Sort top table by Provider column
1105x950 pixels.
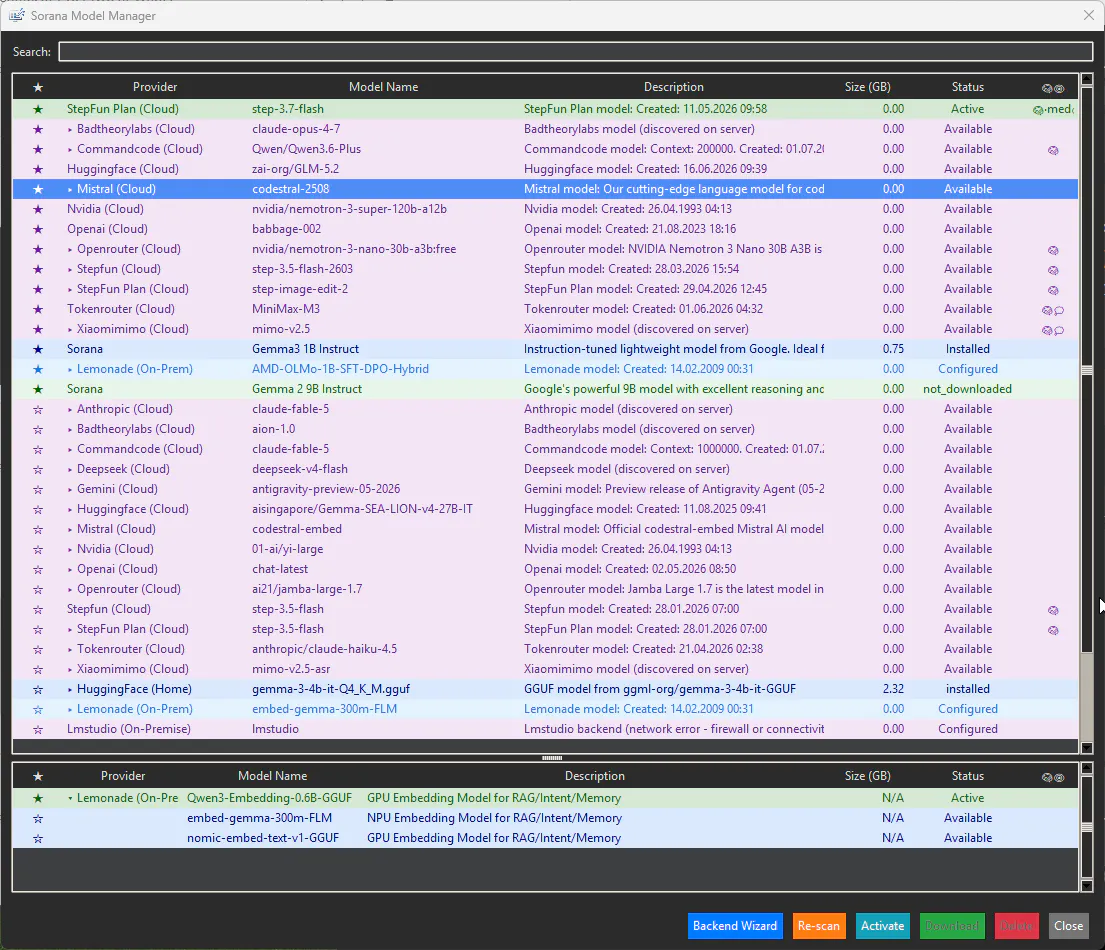[x=155, y=87]
